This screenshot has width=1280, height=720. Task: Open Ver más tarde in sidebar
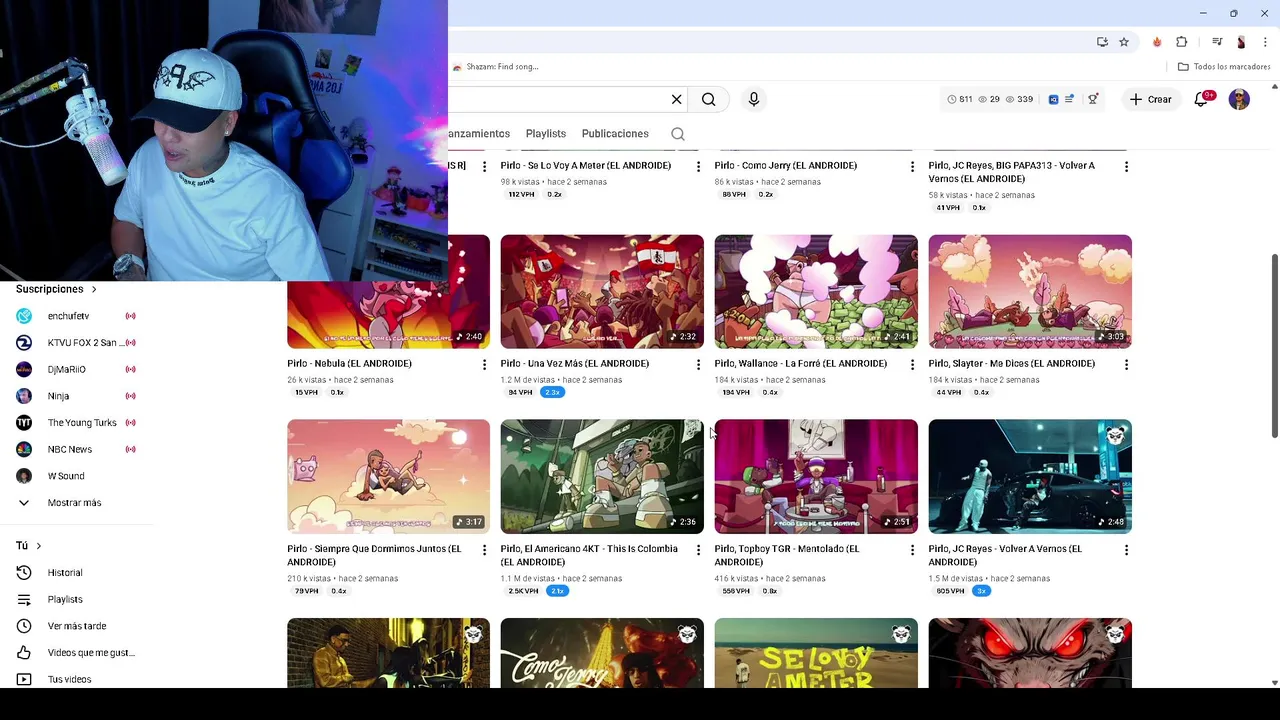(75, 626)
